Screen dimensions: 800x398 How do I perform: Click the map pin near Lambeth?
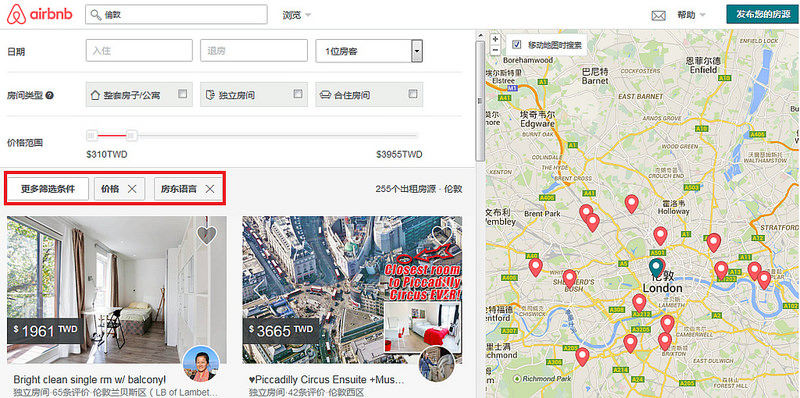pos(639,303)
